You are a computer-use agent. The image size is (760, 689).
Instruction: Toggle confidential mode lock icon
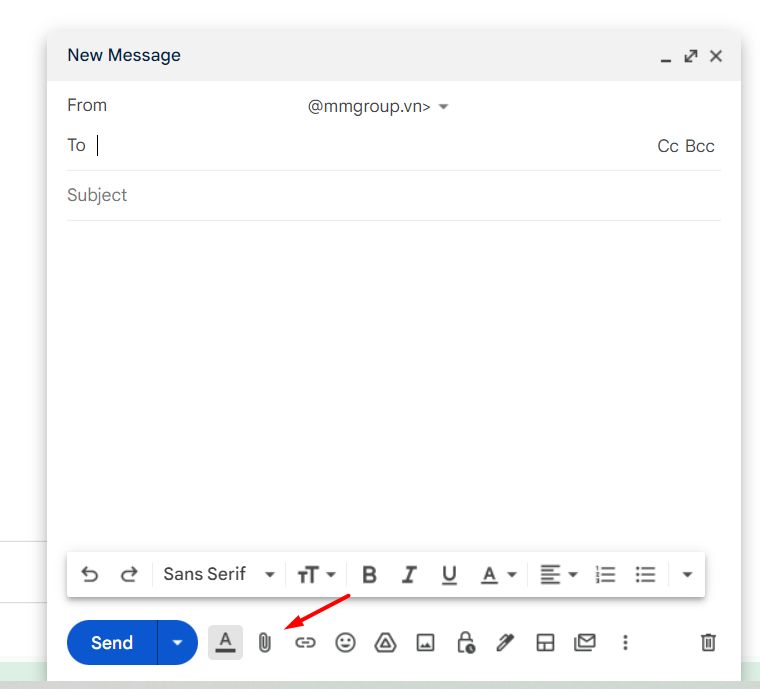tap(465, 642)
